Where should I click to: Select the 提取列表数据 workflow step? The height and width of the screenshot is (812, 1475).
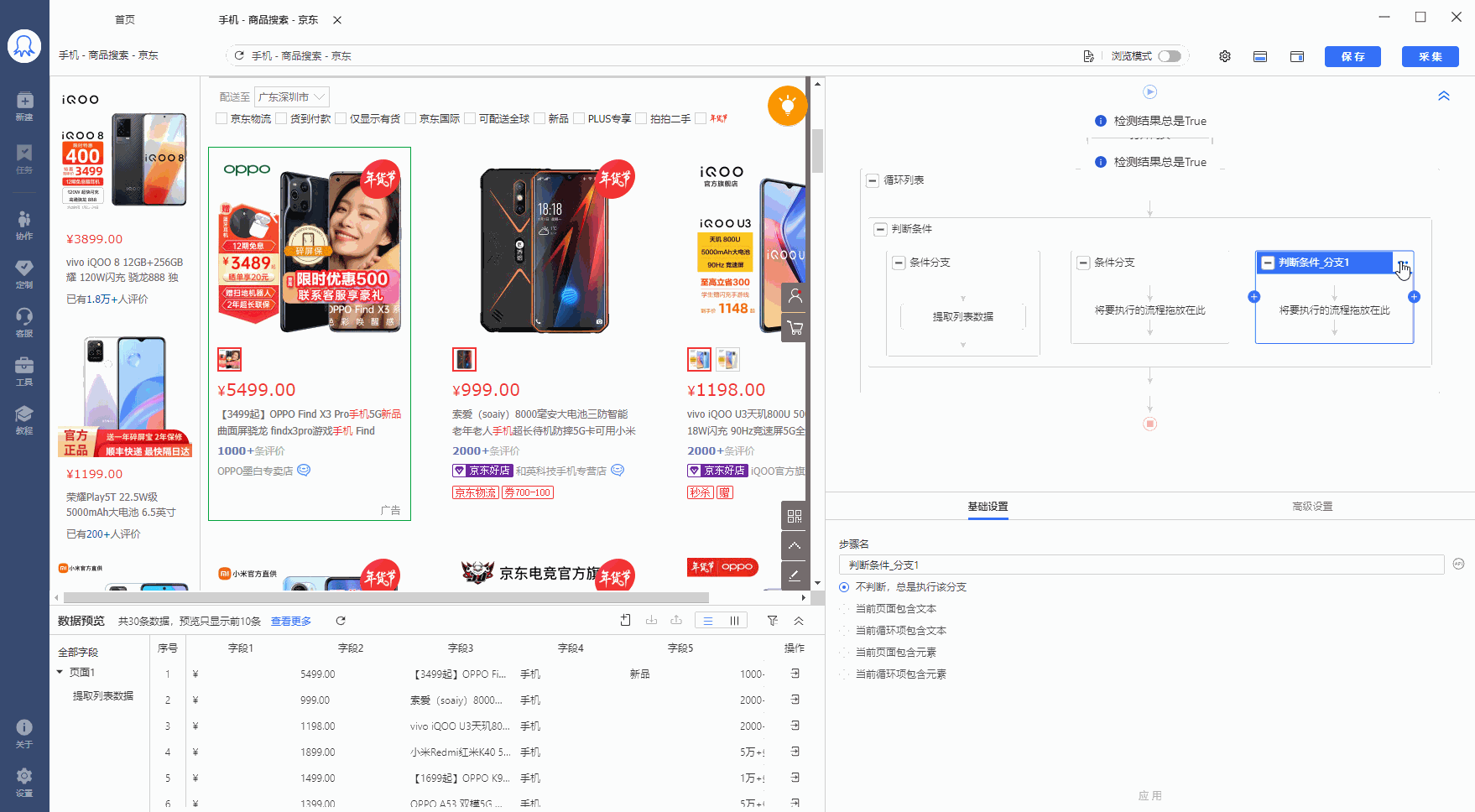pos(963,317)
